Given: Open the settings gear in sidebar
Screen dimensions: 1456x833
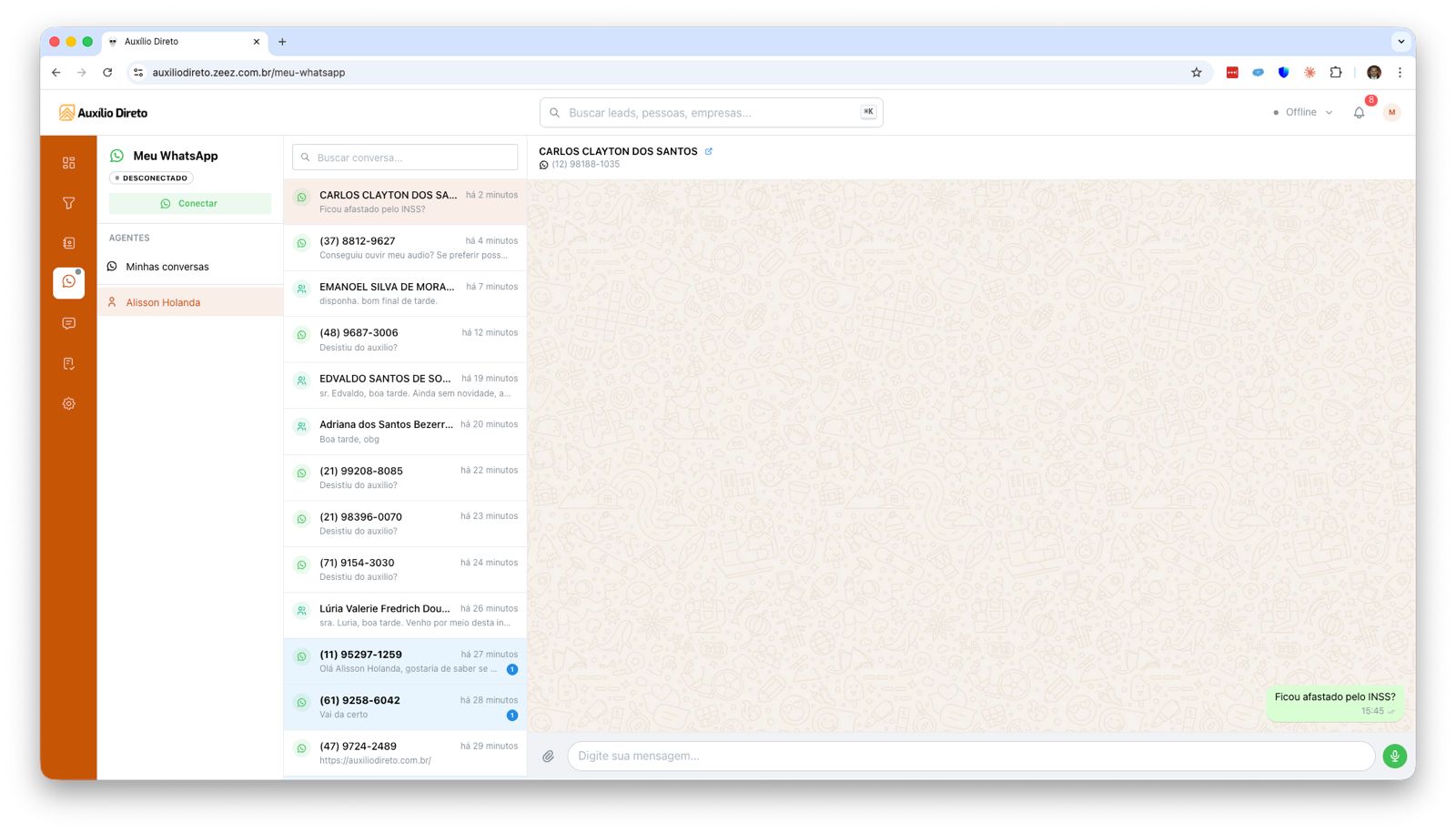Looking at the screenshot, I should (68, 403).
